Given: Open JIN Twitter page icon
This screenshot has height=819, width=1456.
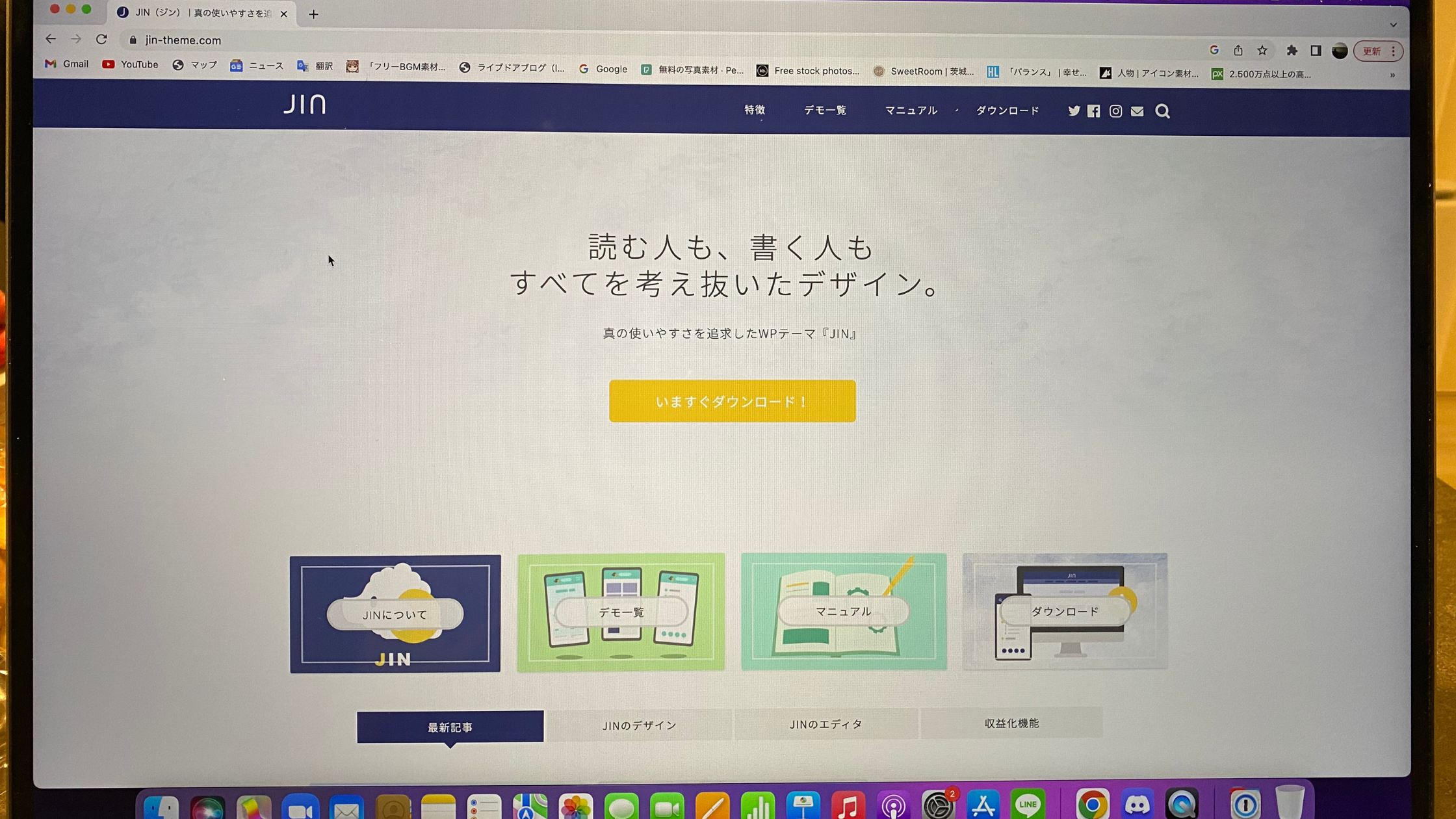Looking at the screenshot, I should coord(1074,111).
